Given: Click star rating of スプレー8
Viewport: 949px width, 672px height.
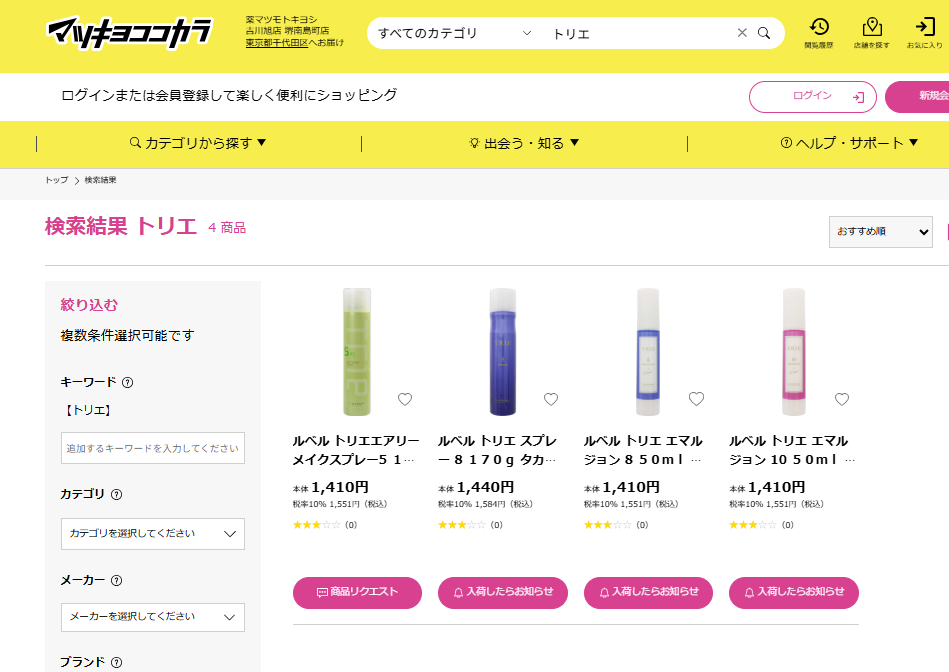Looking at the screenshot, I should coord(462,525).
